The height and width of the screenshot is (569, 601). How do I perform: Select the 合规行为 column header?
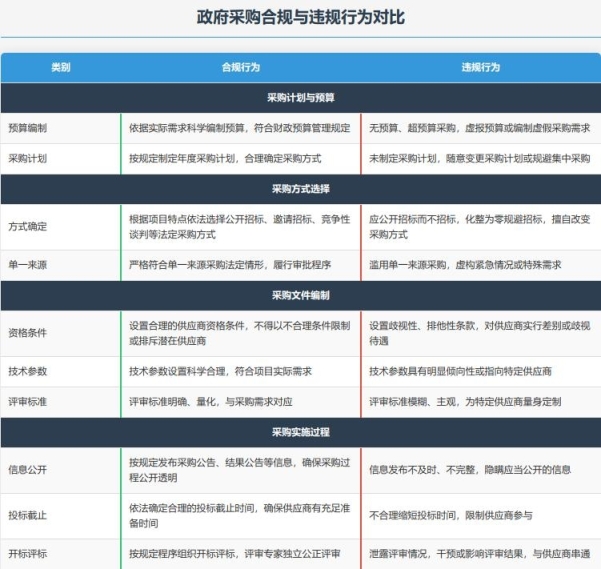(x=240, y=67)
